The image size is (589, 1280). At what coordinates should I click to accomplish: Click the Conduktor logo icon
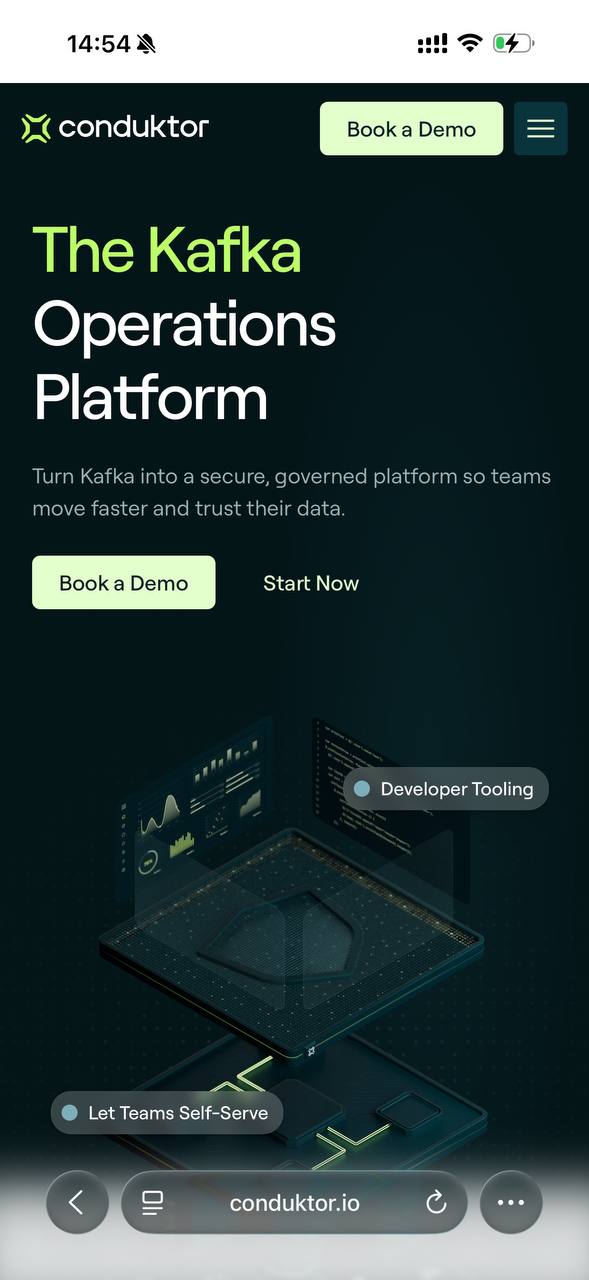coord(36,128)
